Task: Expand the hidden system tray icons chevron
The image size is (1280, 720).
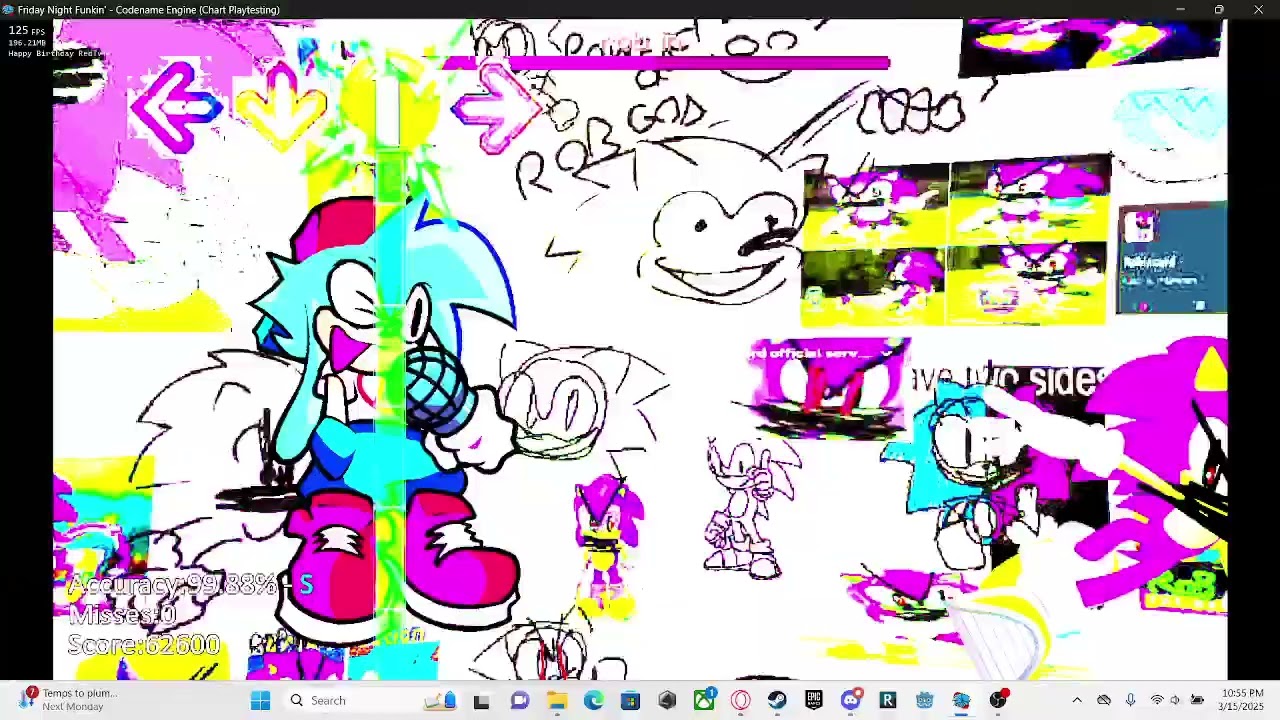Action: click(1077, 700)
